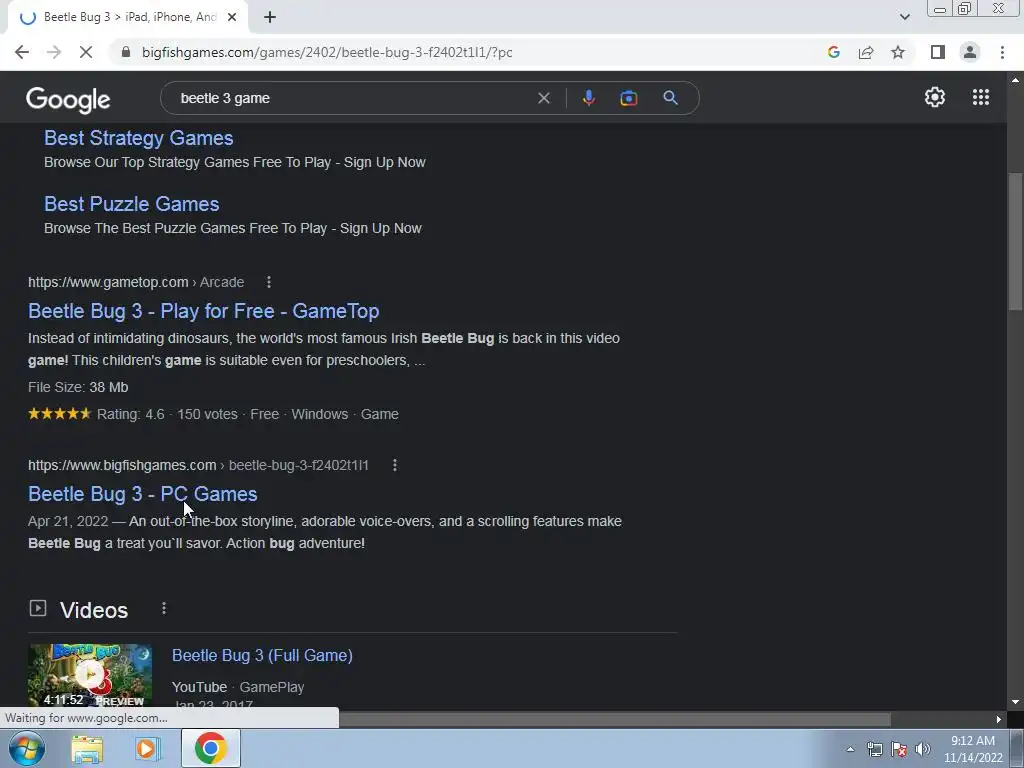Click the horizontal scrollbar right arrow
1024x768 pixels.
click(x=999, y=720)
